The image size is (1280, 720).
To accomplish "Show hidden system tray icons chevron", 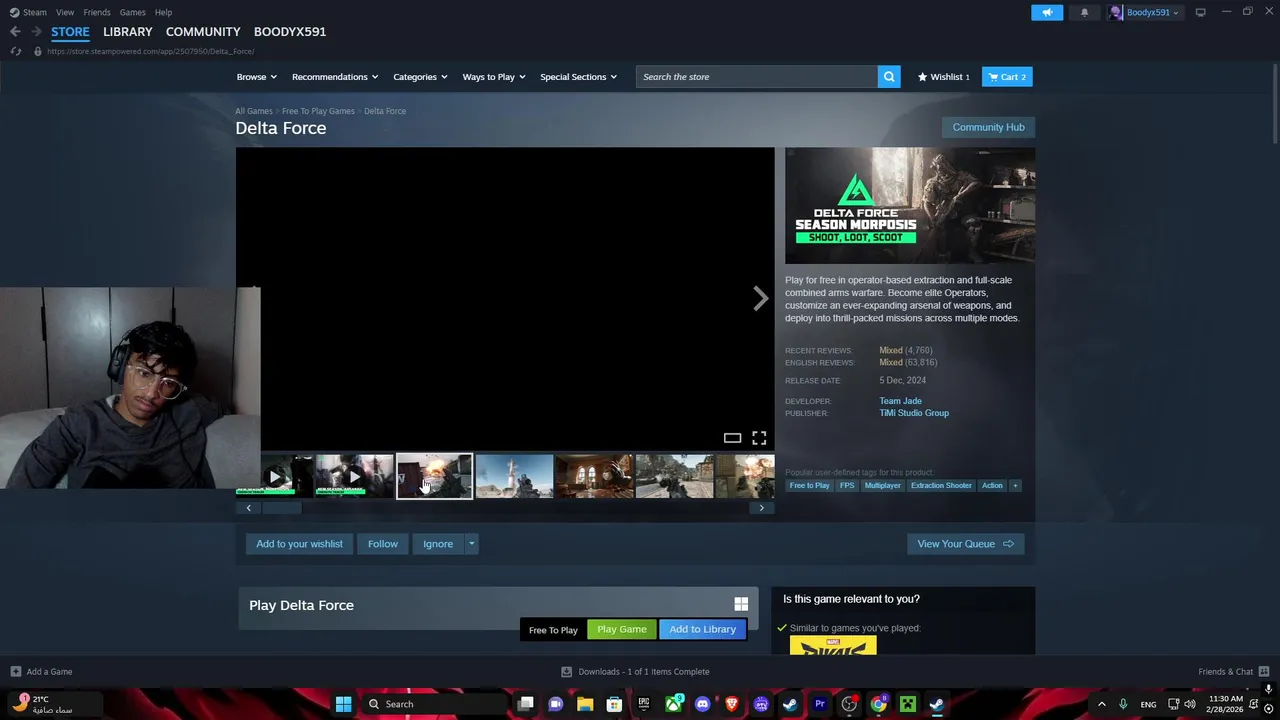I will click(x=1102, y=704).
